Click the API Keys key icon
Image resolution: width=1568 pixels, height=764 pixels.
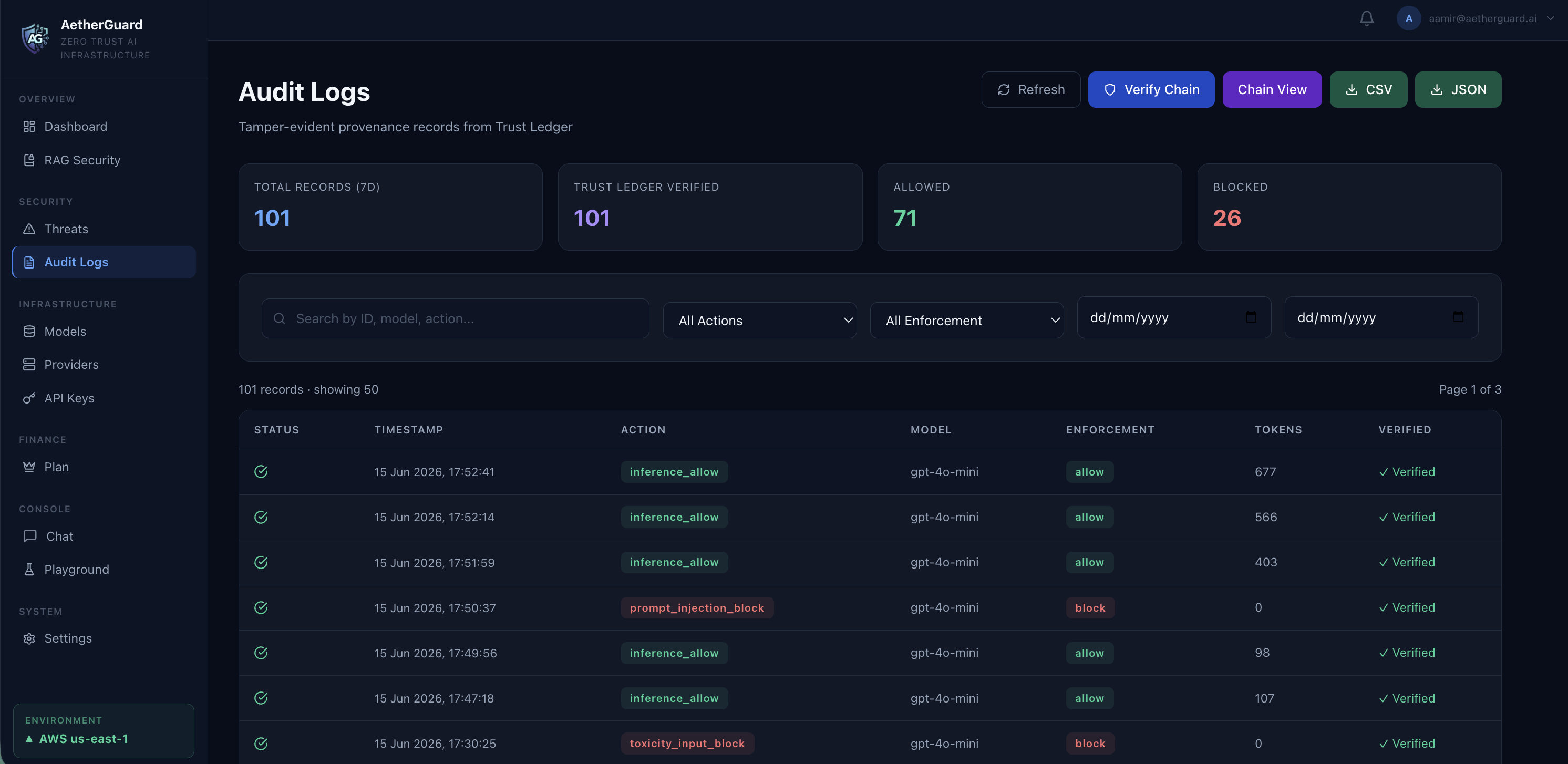[x=29, y=398]
